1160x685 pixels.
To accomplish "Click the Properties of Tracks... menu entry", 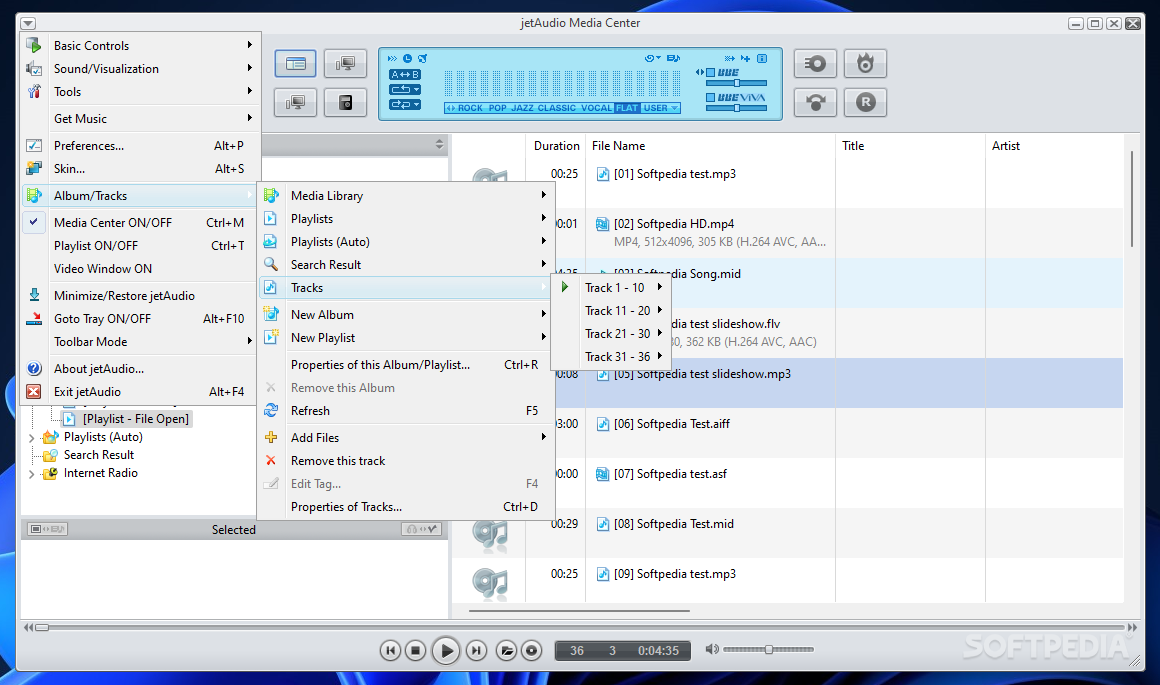I will pyautogui.click(x=406, y=507).
